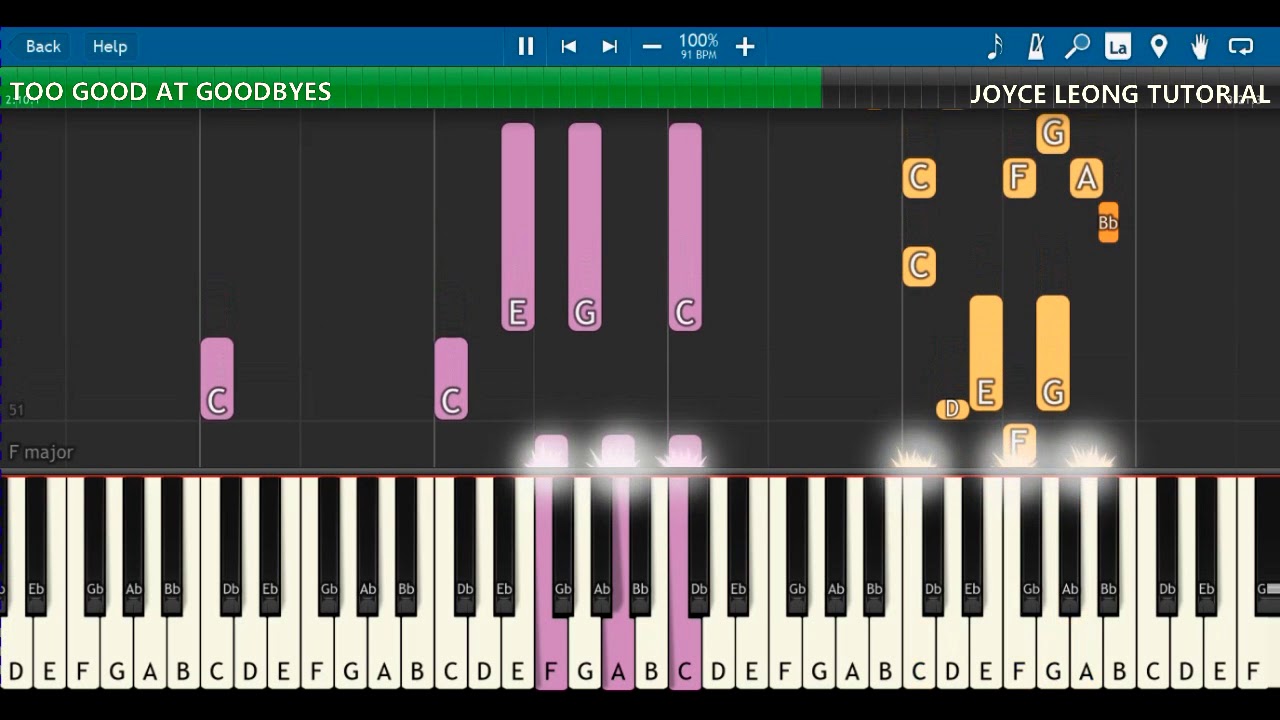1280x720 pixels.
Task: Click the 100% 91 BPM speed readout
Action: (x=698, y=45)
